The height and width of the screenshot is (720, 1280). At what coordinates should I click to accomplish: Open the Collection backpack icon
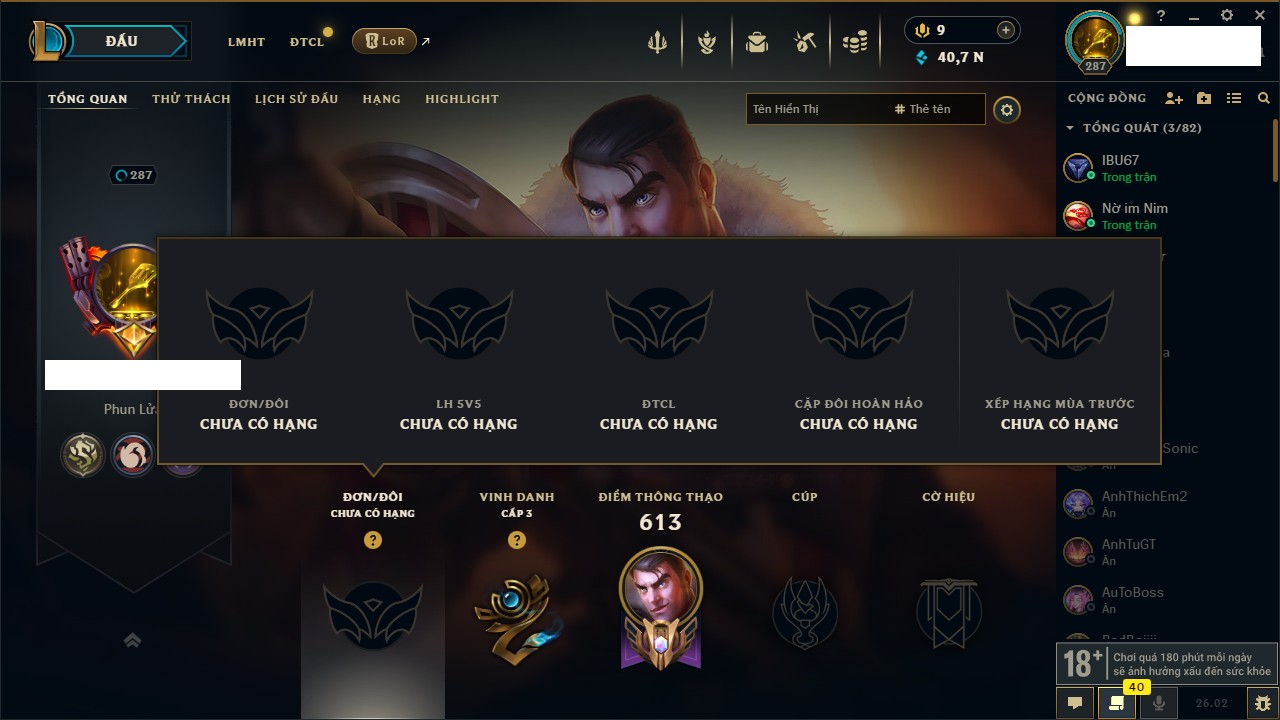click(x=757, y=42)
